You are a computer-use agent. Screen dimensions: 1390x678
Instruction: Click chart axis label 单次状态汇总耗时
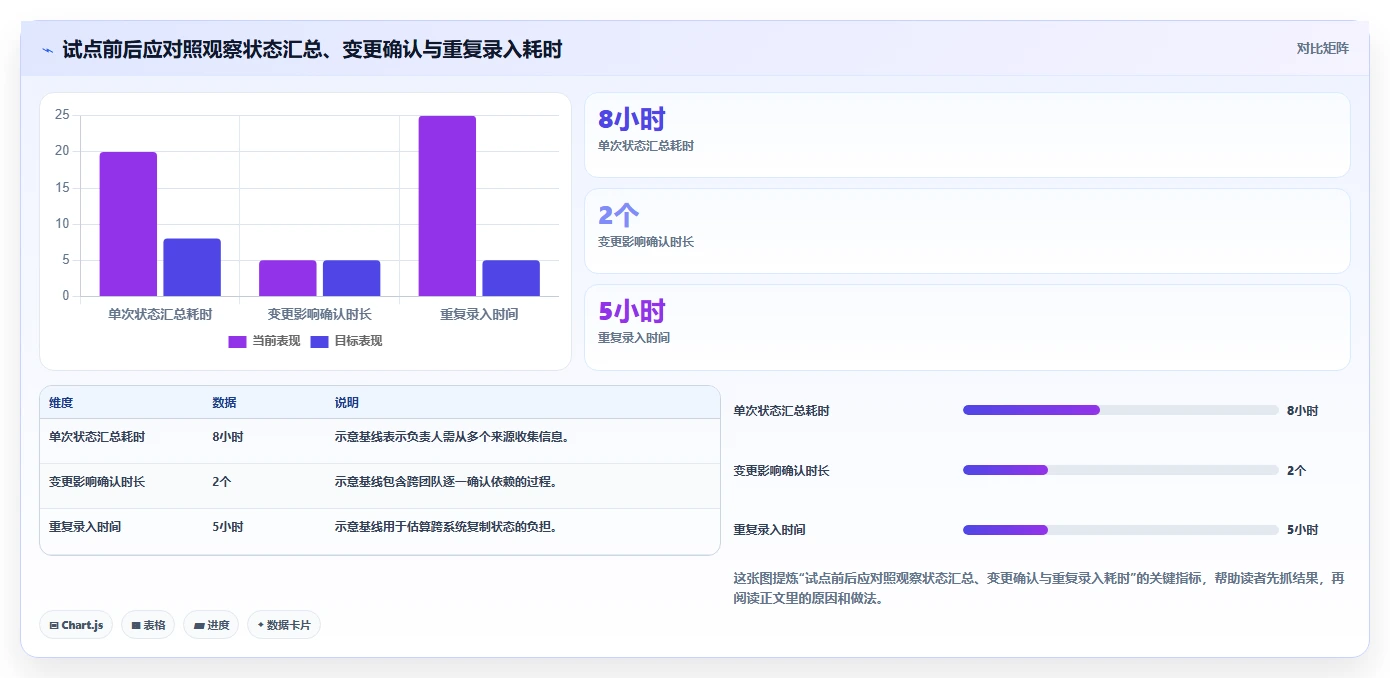[160, 314]
